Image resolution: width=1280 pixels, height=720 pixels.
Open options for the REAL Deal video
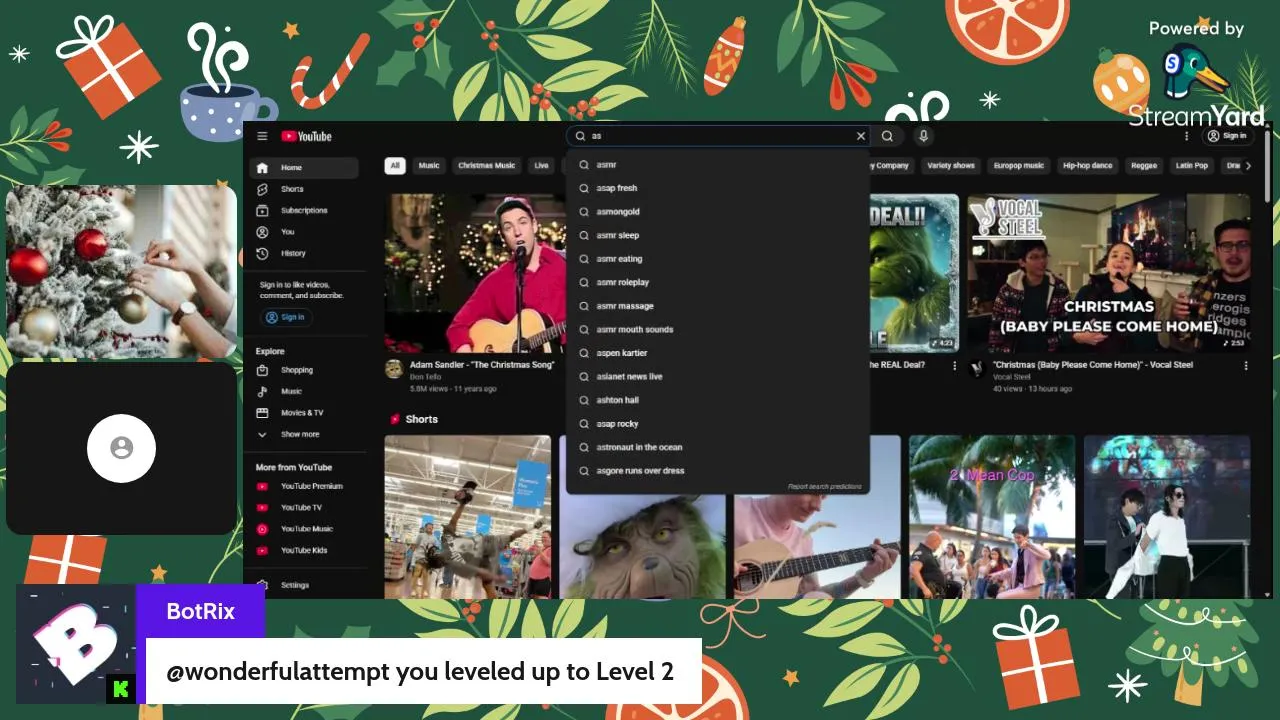pyautogui.click(x=954, y=366)
